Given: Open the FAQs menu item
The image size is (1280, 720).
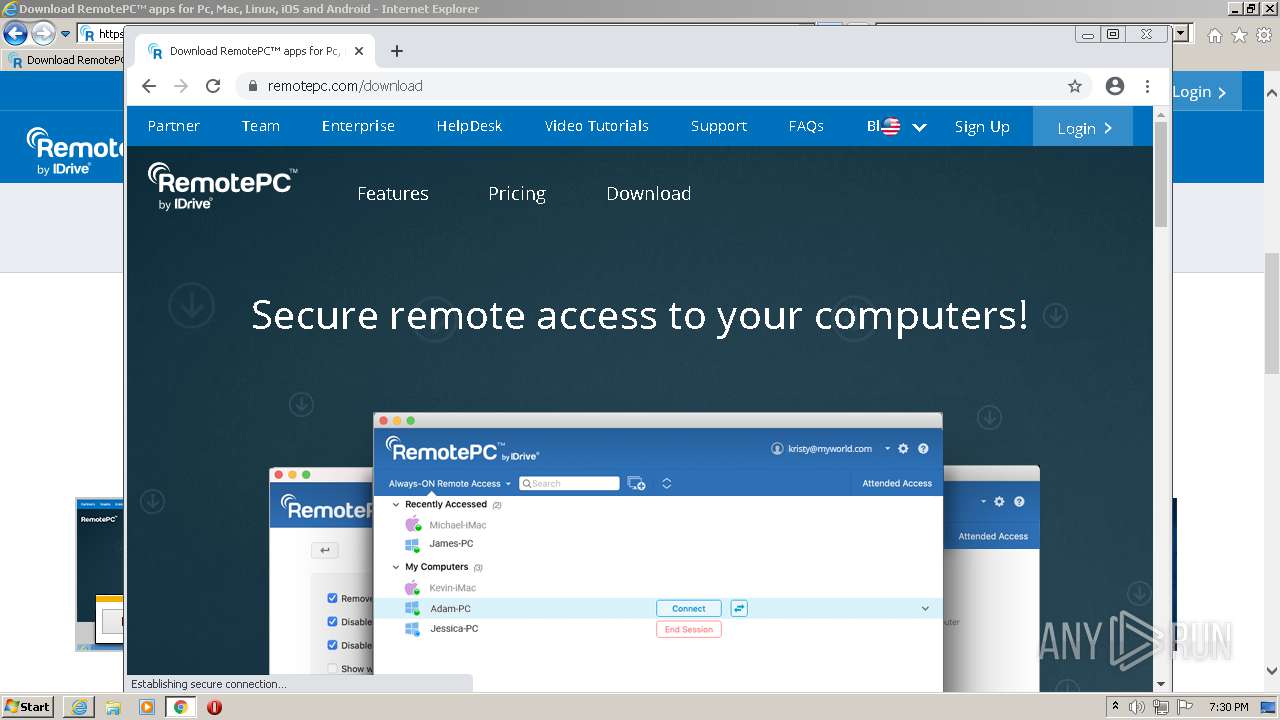Looking at the screenshot, I should pyautogui.click(x=806, y=126).
